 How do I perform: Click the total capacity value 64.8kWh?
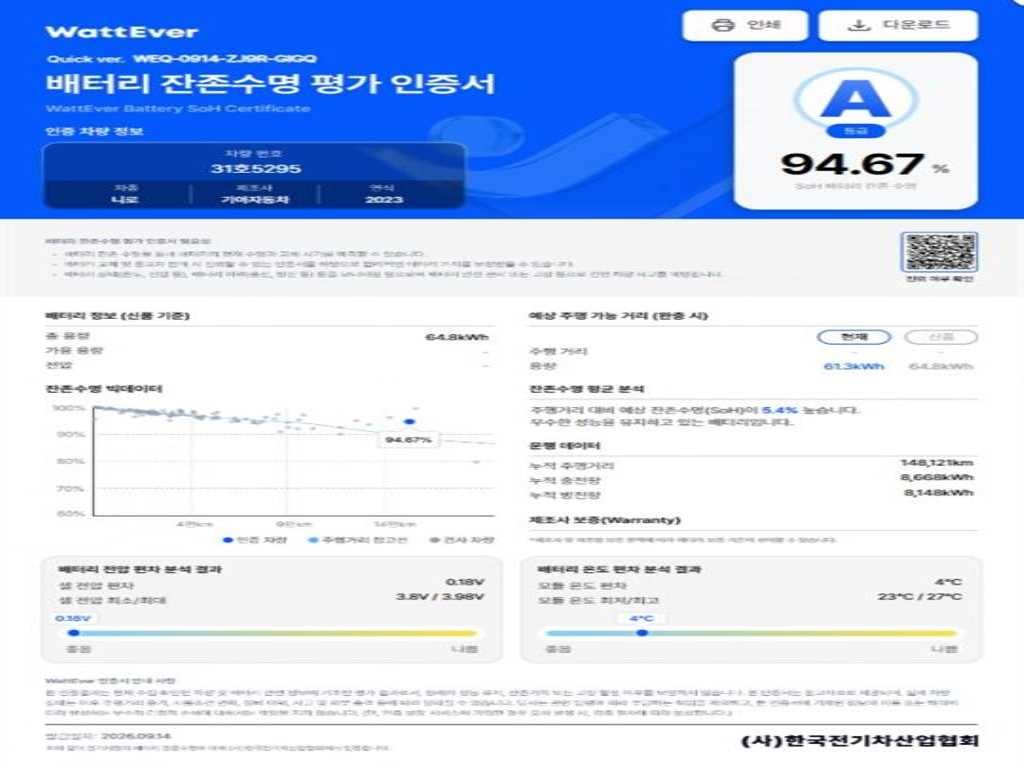coord(456,337)
